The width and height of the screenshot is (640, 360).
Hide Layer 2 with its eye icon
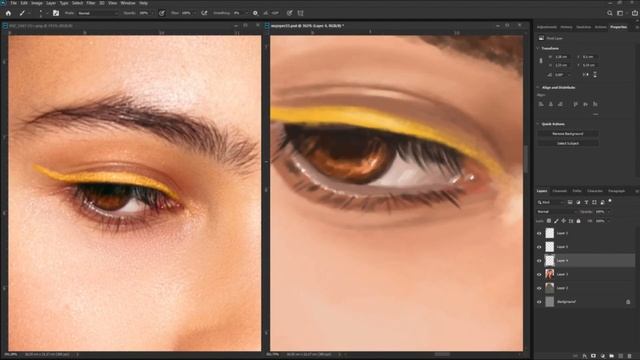click(x=539, y=288)
